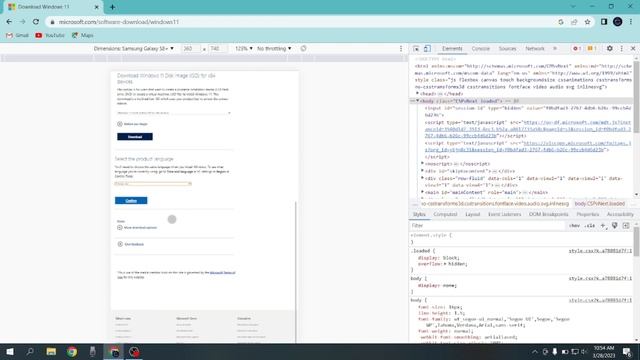Open Chrome three-dot menu
This screenshot has height=360, width=640.
[x=631, y=22]
